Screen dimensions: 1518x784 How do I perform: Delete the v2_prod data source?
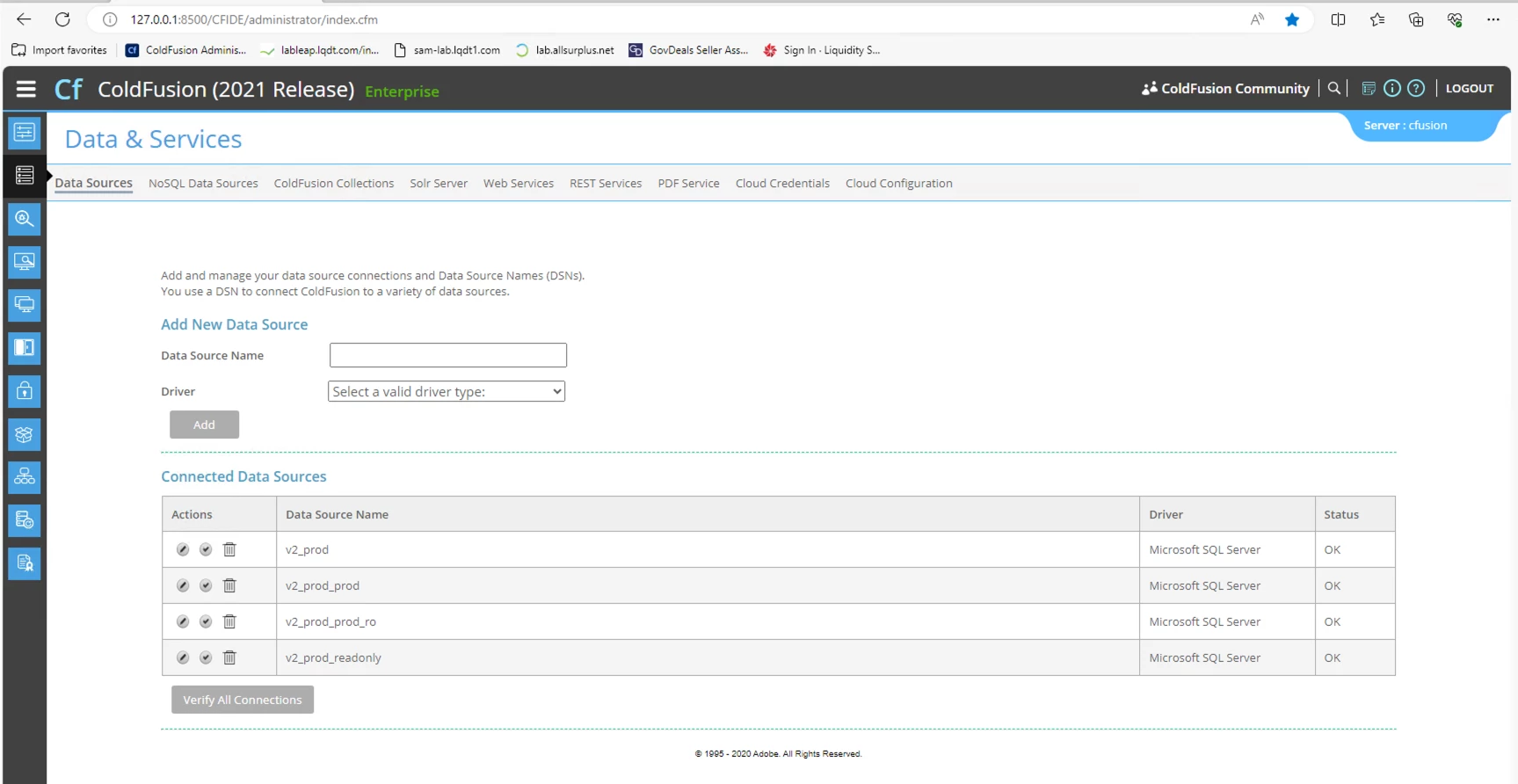click(229, 549)
